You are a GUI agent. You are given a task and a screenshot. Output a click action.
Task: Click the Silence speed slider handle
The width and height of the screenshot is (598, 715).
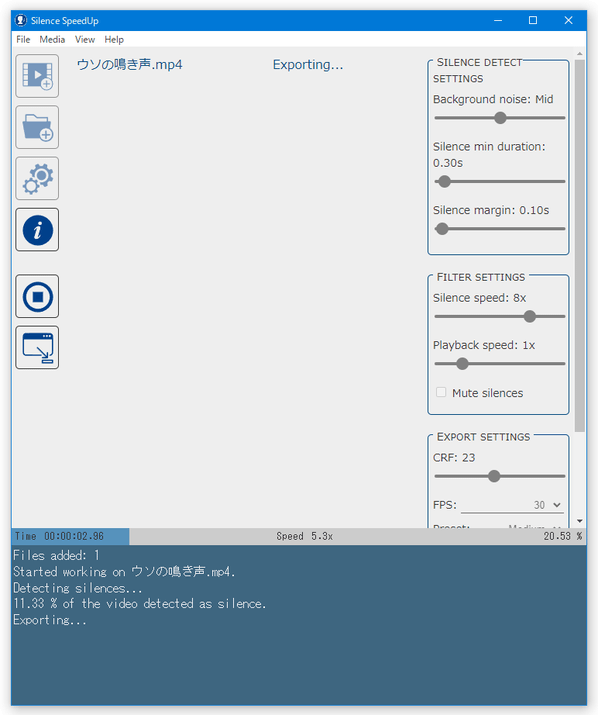tap(530, 316)
